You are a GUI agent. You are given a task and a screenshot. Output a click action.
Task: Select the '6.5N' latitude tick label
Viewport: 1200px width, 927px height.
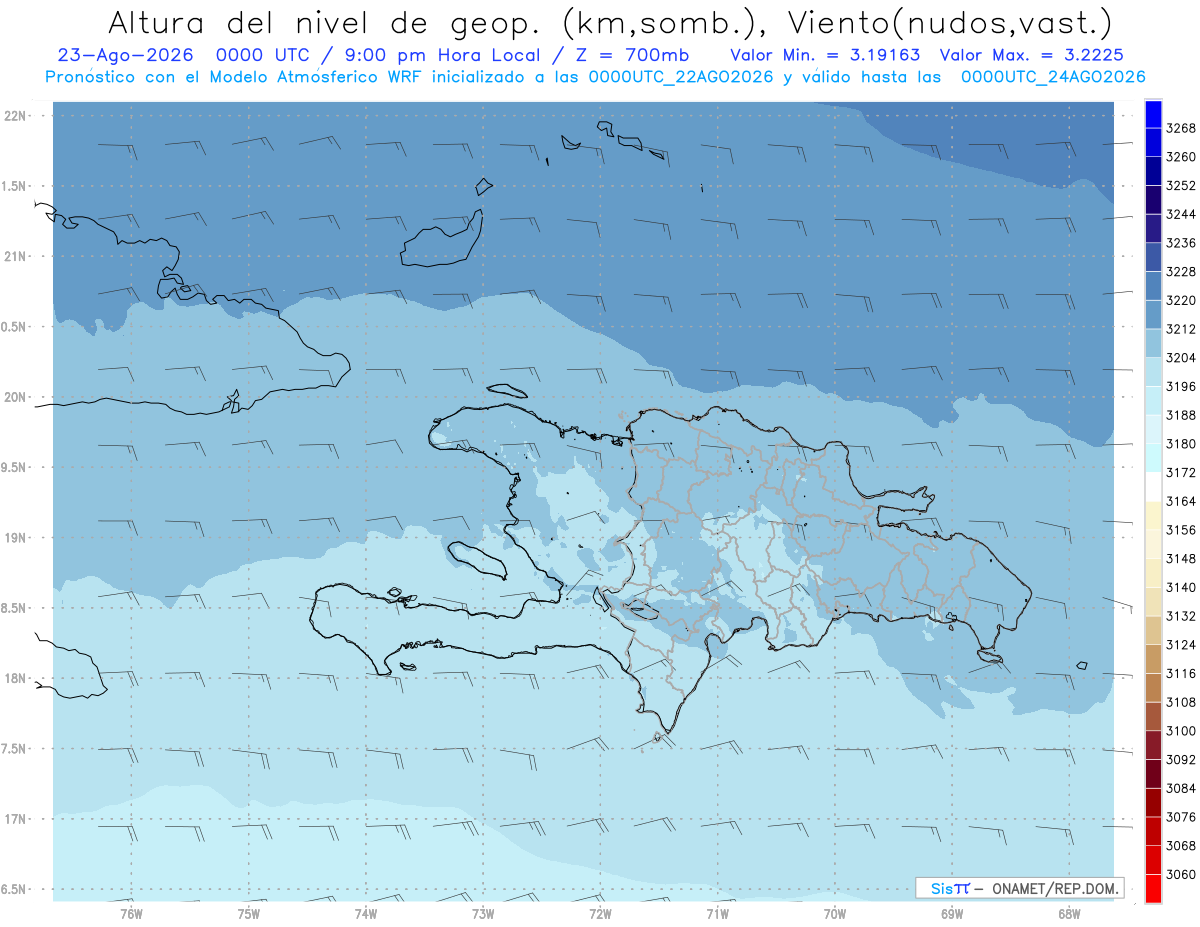click(13, 889)
